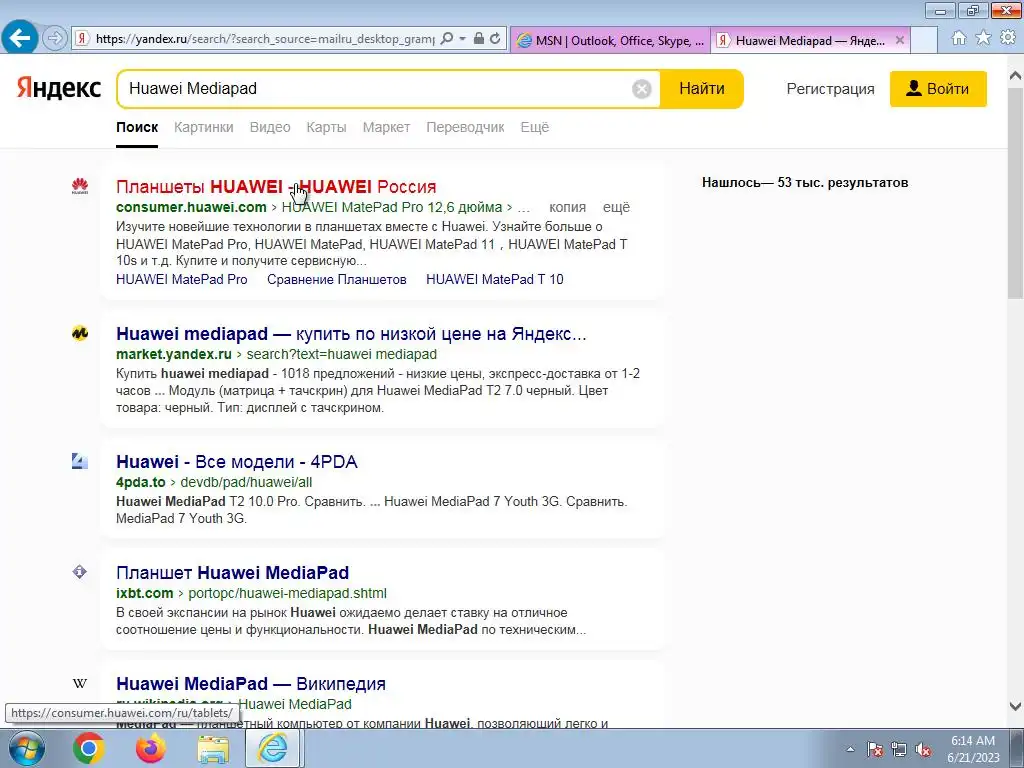Screen dimensions: 1024x768
Task: Click the address bar search magnifier icon
Action: (x=447, y=39)
